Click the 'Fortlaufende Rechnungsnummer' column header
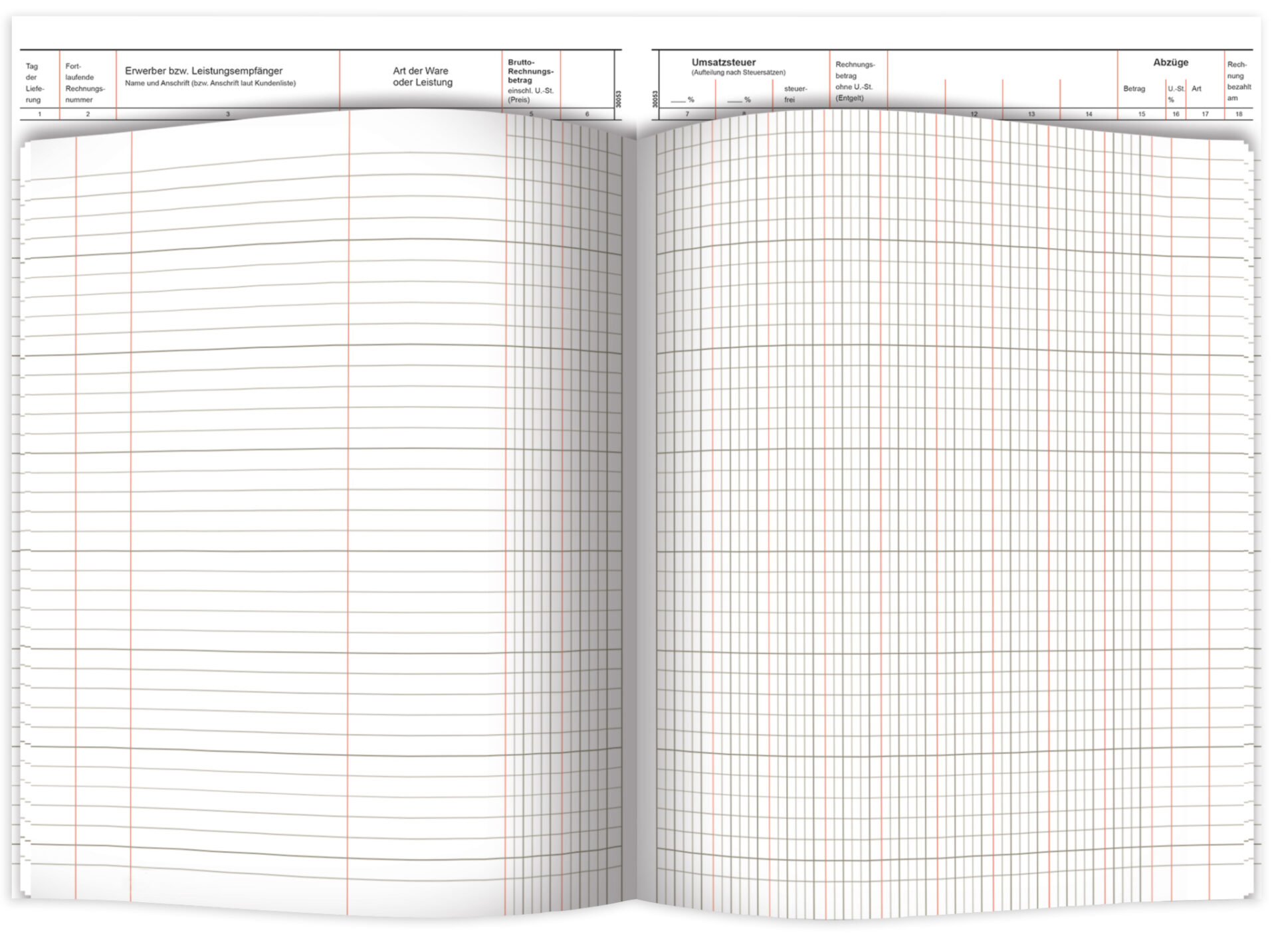The height and width of the screenshot is (952, 1276). click(85, 83)
